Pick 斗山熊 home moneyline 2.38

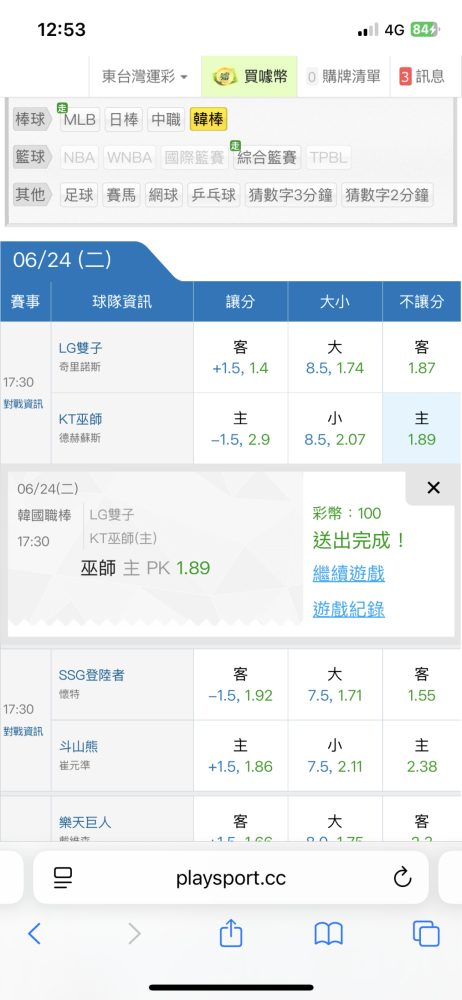click(x=422, y=756)
